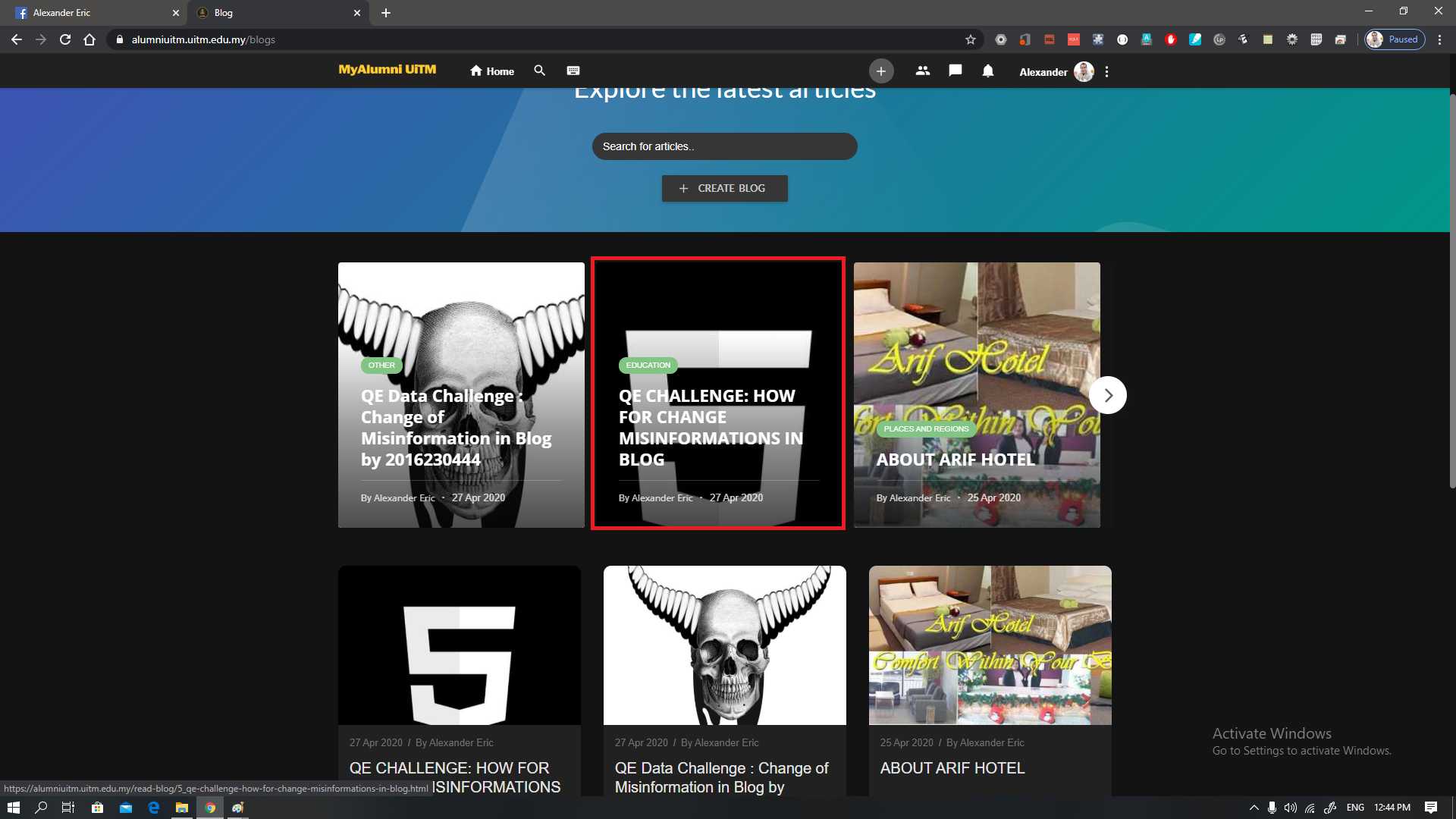
Task: Click the keyboard icon in navbar
Action: [573, 71]
